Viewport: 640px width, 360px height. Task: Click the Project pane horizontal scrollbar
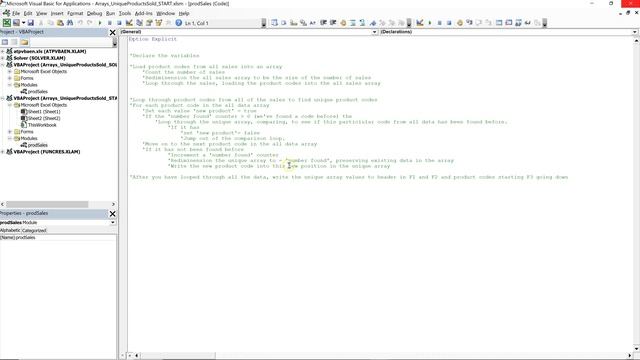click(57, 204)
